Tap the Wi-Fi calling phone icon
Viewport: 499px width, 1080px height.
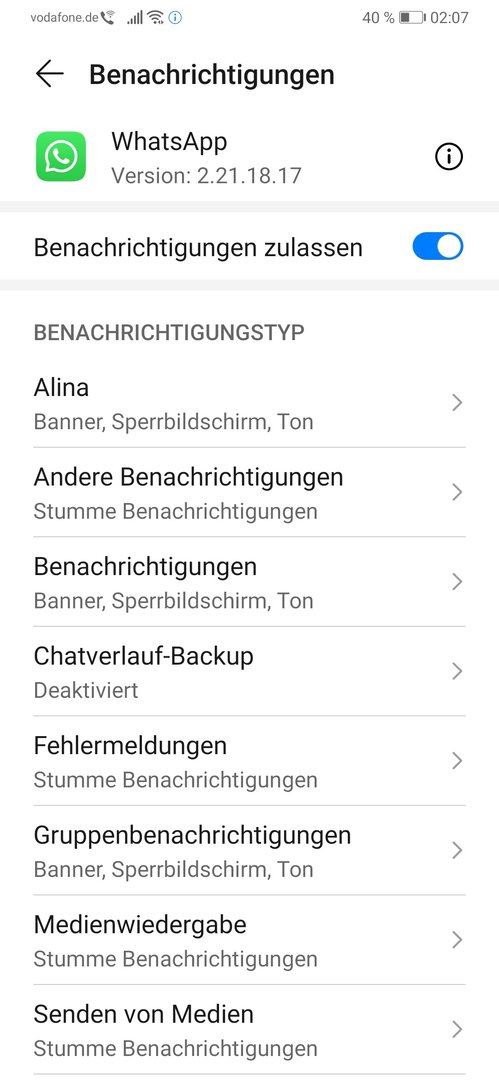click(x=108, y=17)
